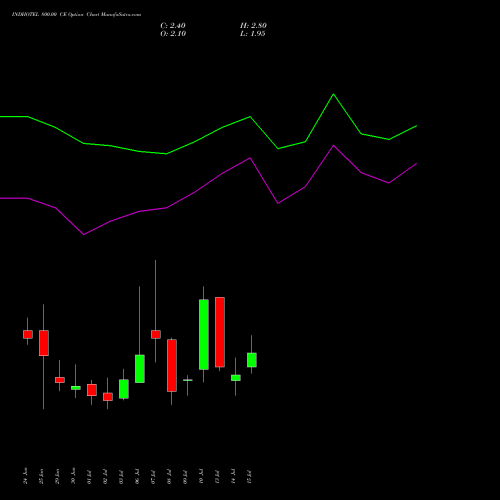Screen dimensions: 500x500
Task: Click the green candle for 03 Jul
Action: click(x=124, y=389)
